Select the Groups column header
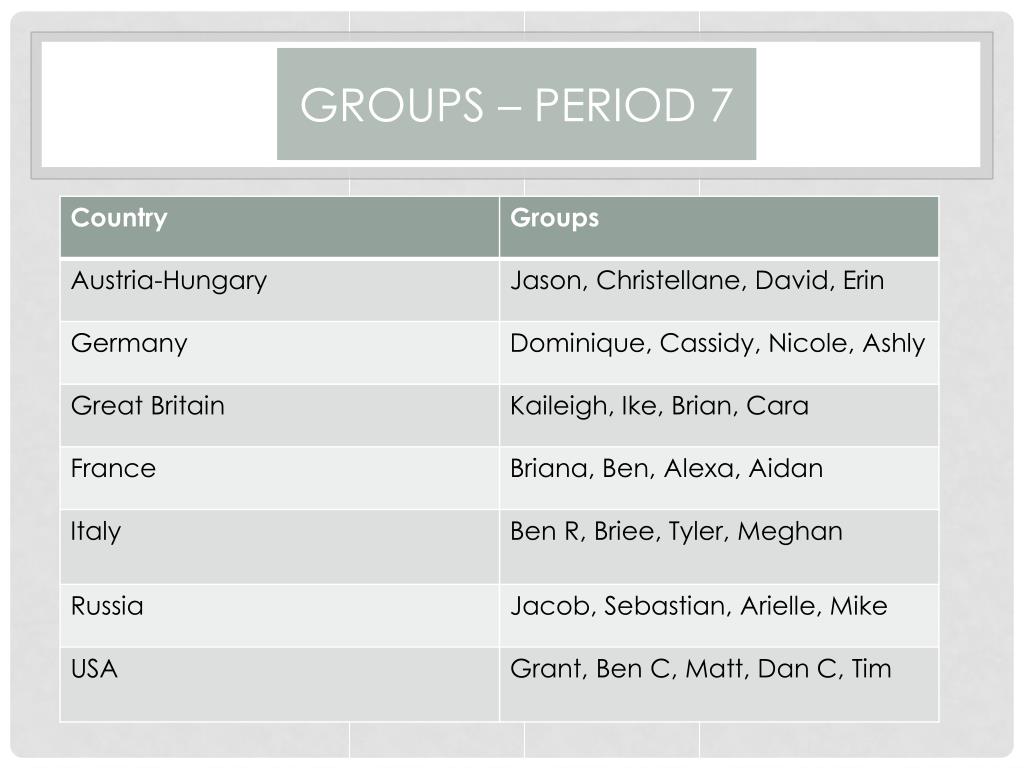The width and height of the screenshot is (1024, 768). (719, 227)
